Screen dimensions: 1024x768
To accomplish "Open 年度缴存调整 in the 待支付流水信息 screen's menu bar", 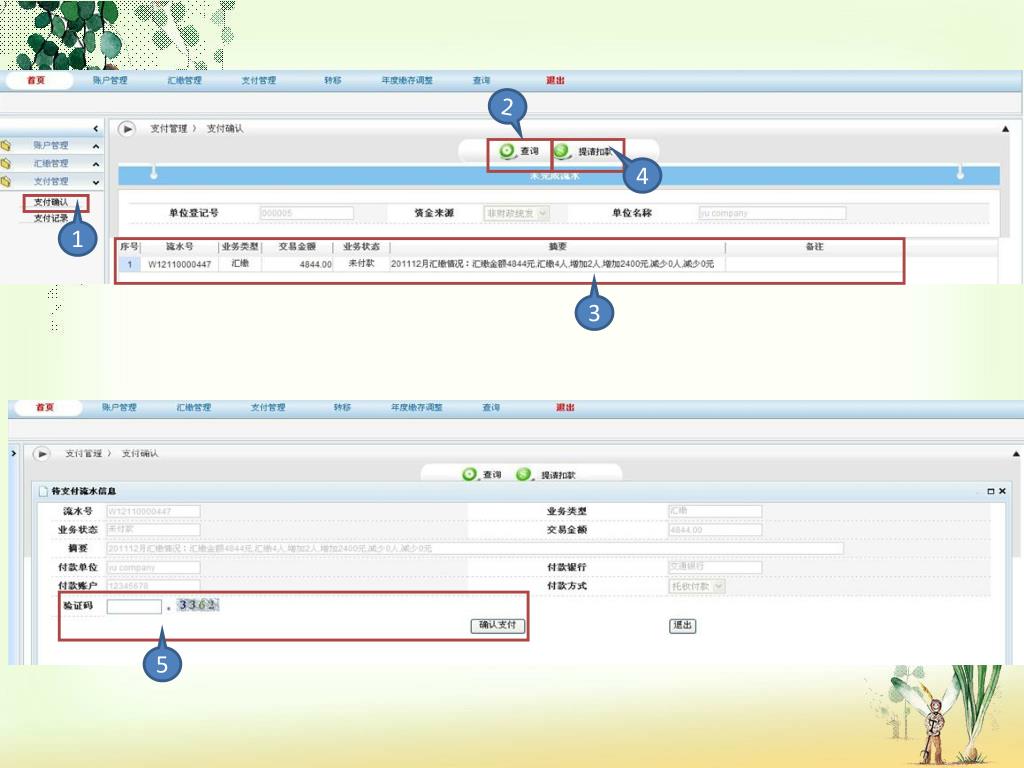I will pyautogui.click(x=417, y=408).
